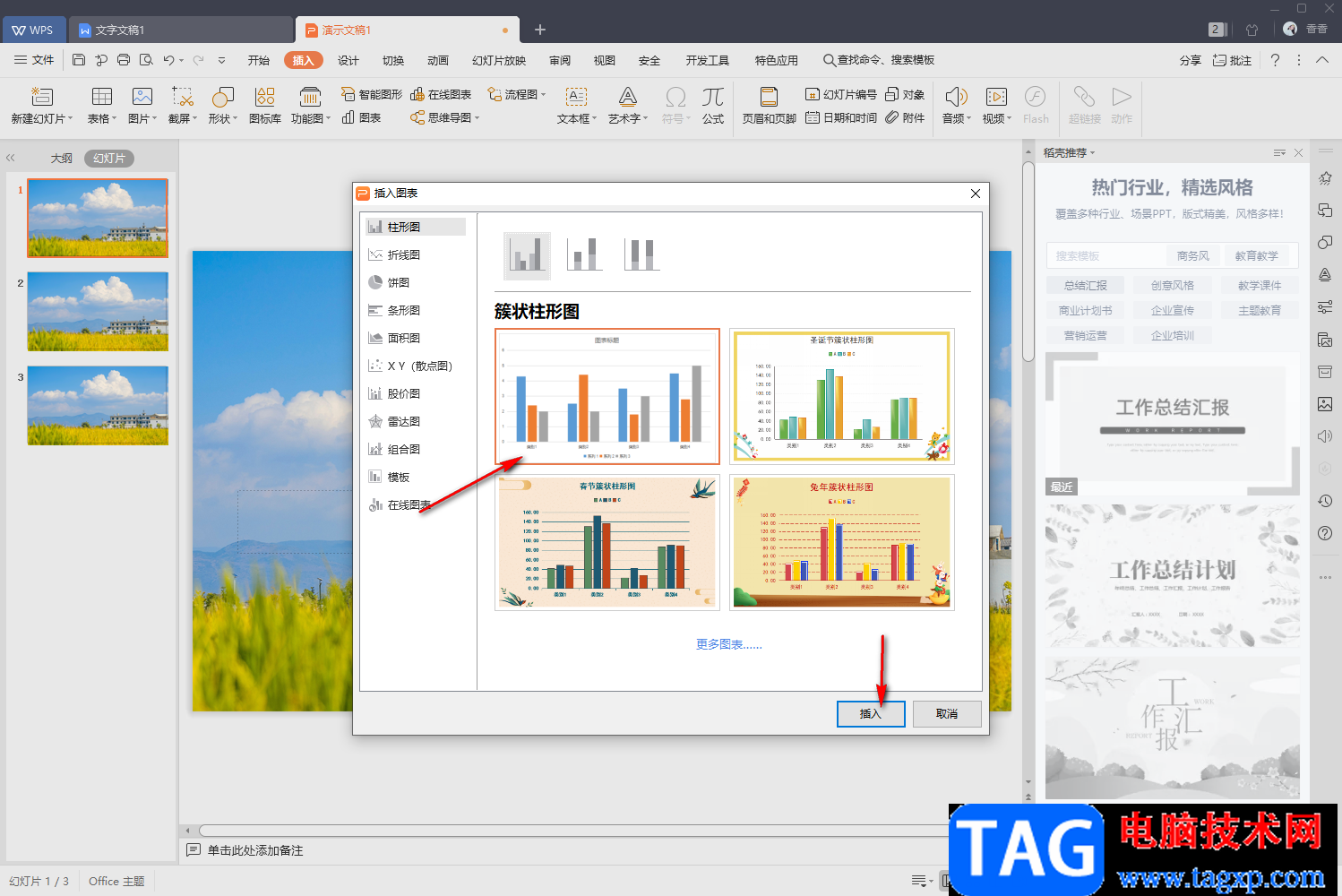The image size is (1342, 896).
Task: Open the 幻灯片放映 ribbon tab
Action: (499, 60)
